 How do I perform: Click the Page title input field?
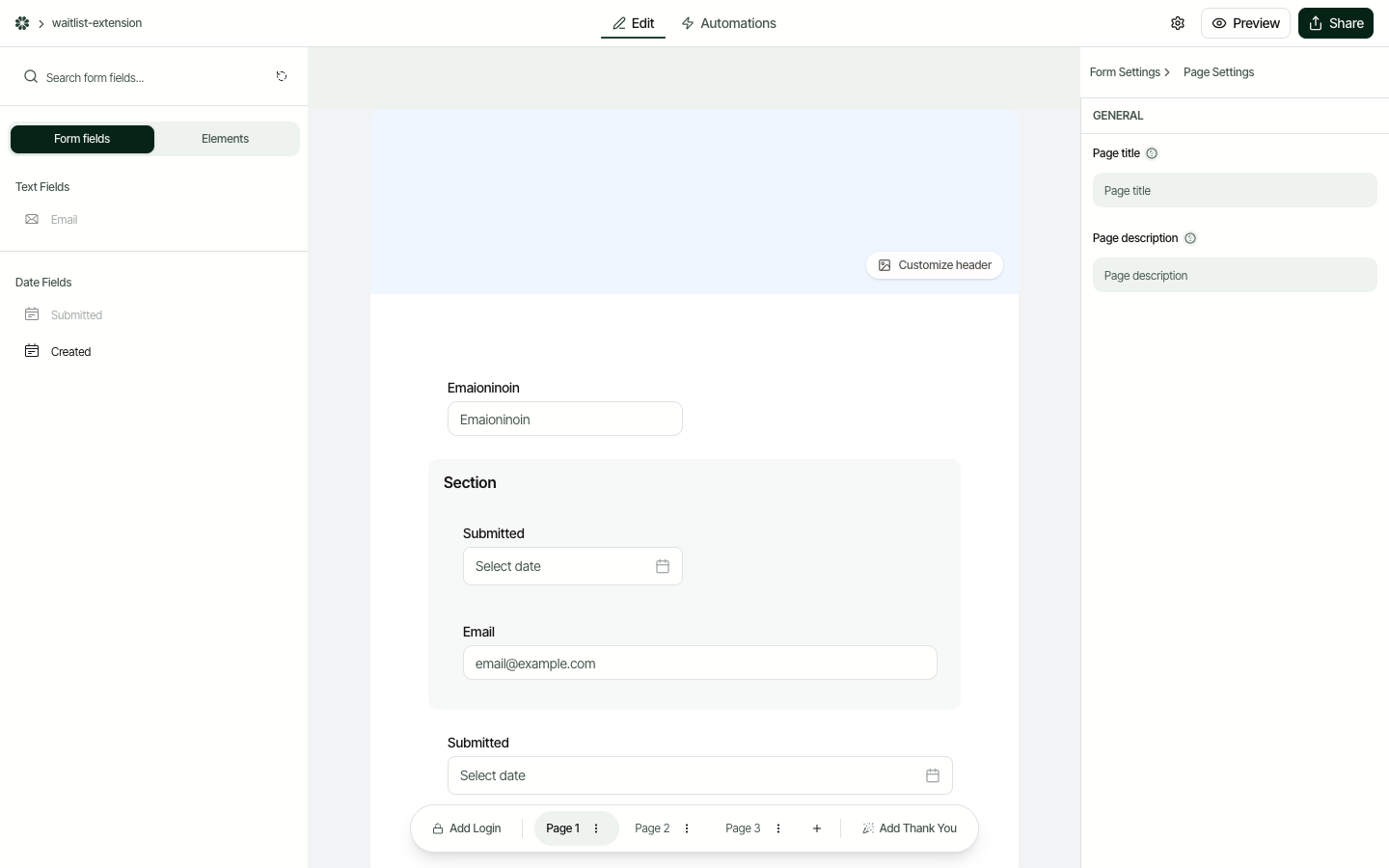point(1236,190)
